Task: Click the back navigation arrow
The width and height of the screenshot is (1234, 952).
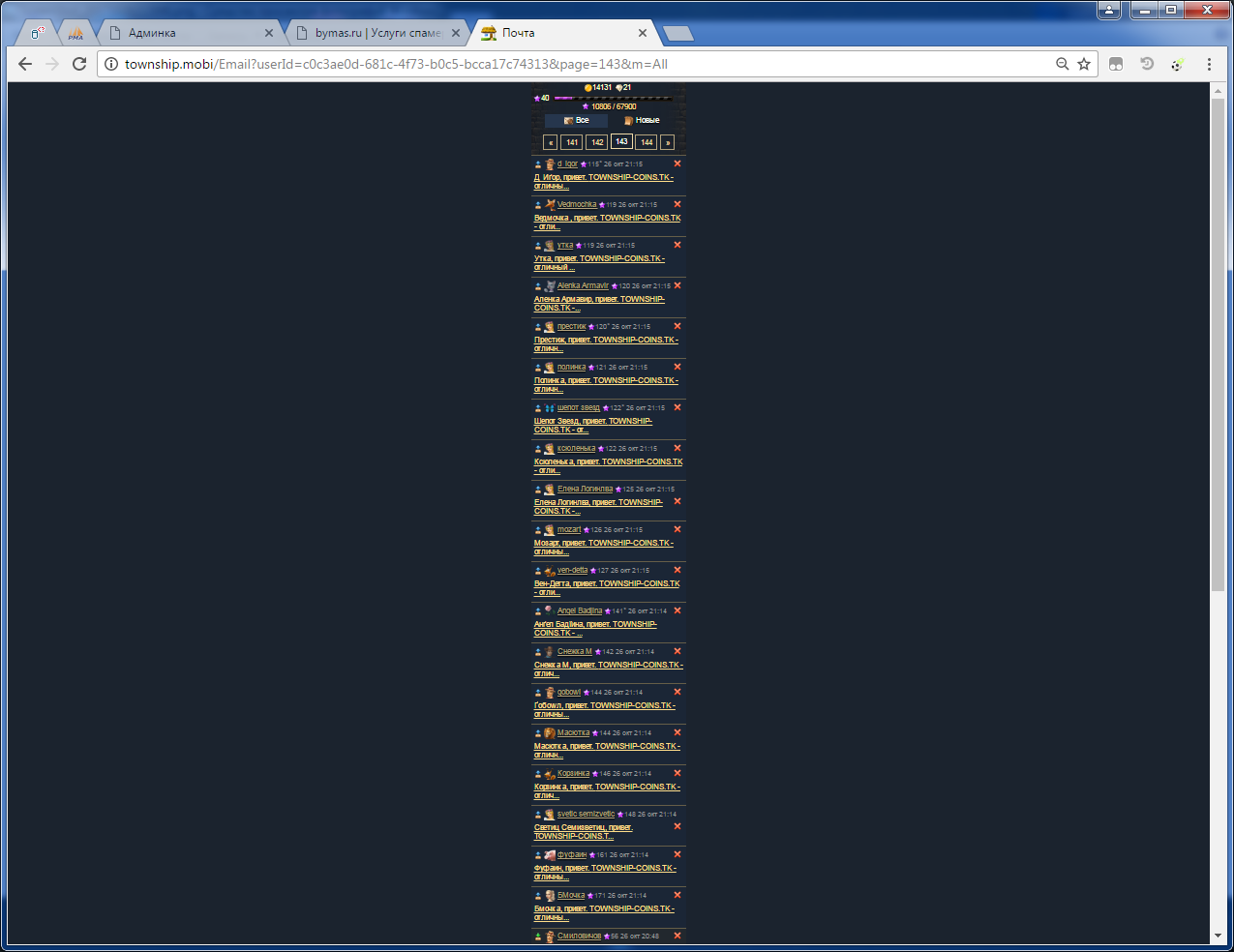Action: click(25, 64)
